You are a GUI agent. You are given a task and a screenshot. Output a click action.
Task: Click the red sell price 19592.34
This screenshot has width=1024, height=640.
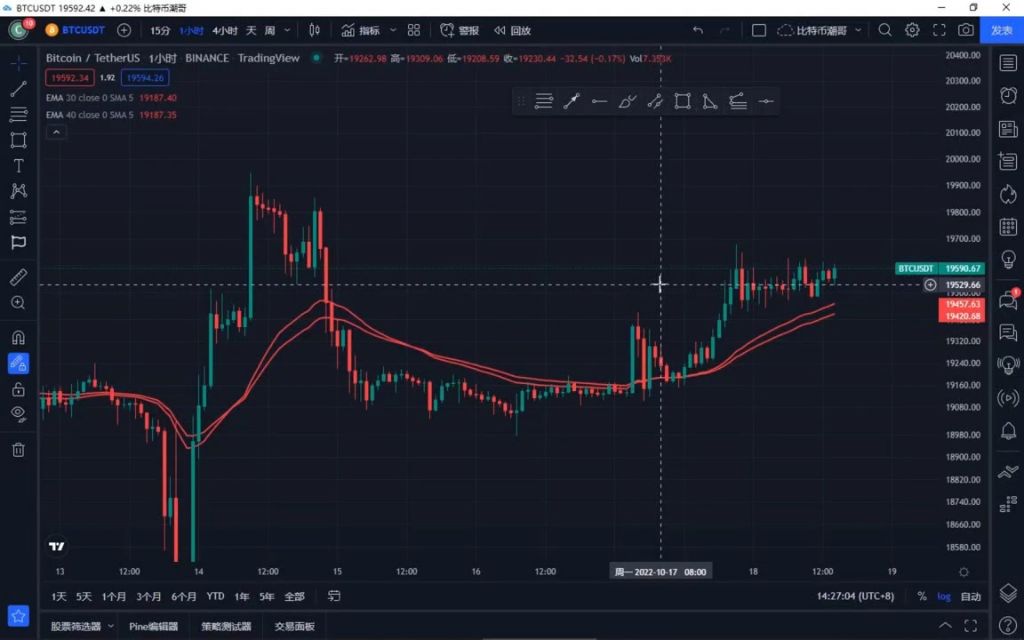pyautogui.click(x=70, y=78)
